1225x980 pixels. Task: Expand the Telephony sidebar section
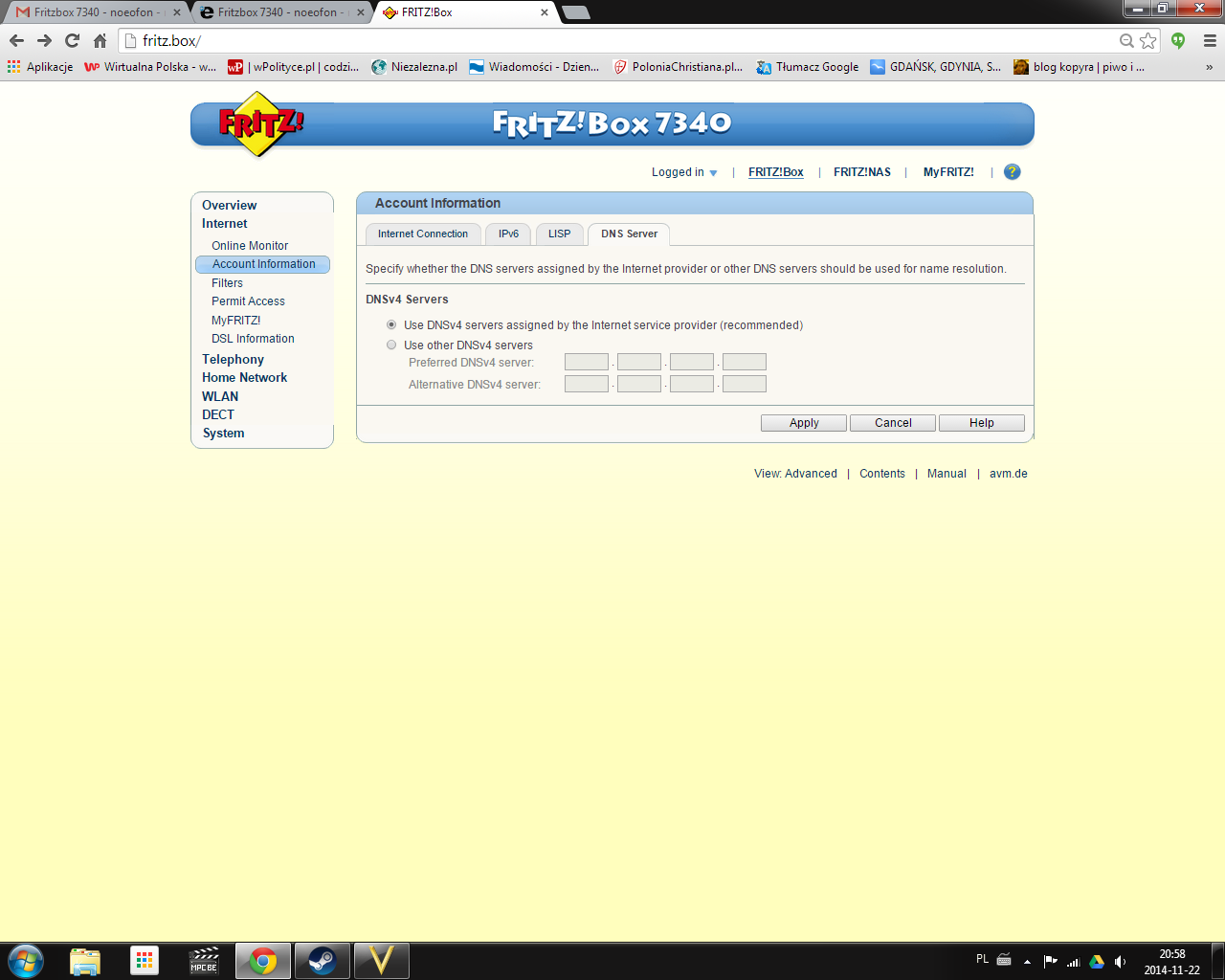(x=233, y=360)
